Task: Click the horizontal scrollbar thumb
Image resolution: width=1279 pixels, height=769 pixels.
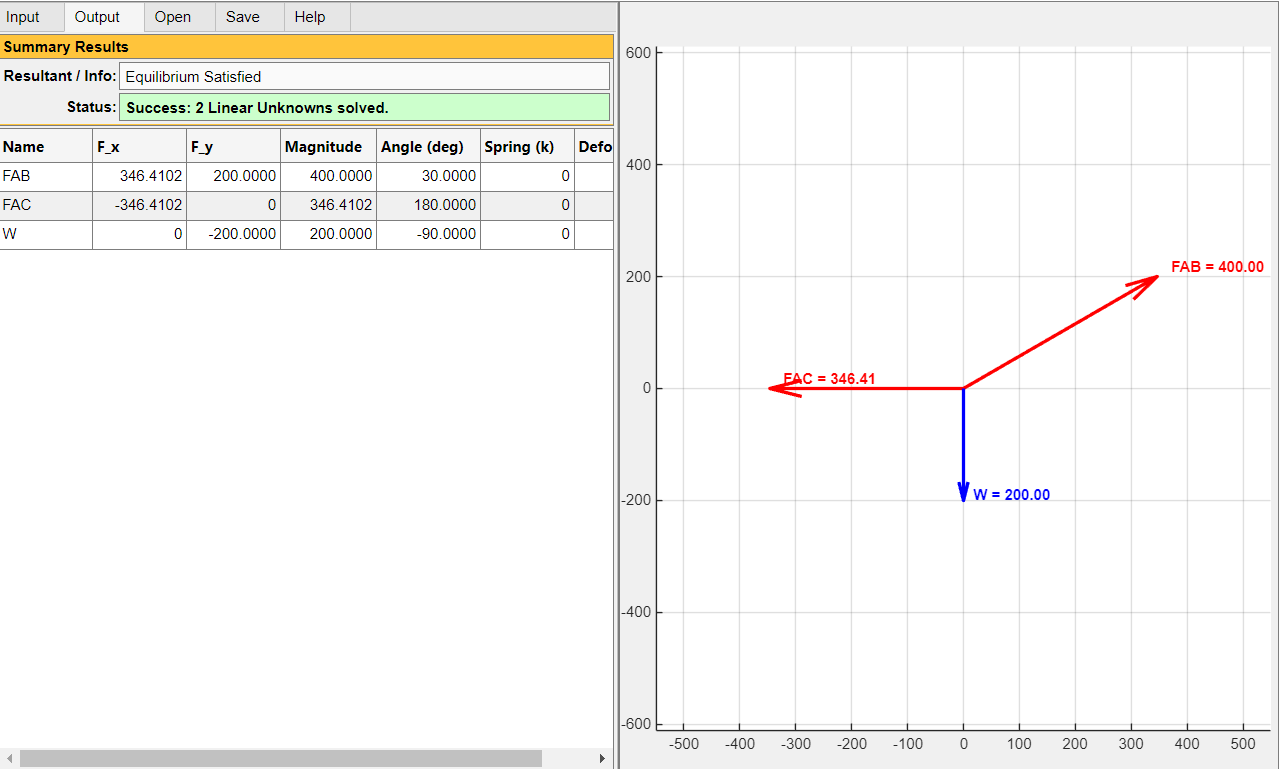Action: [x=280, y=759]
